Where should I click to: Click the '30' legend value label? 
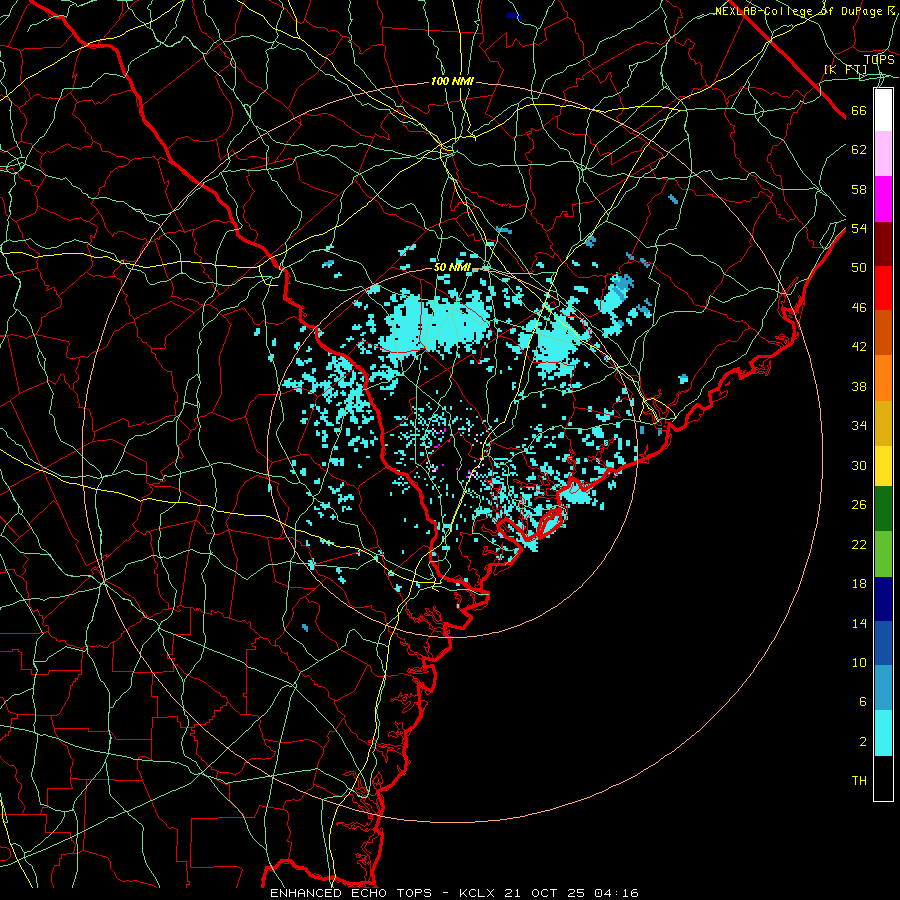pyautogui.click(x=859, y=465)
